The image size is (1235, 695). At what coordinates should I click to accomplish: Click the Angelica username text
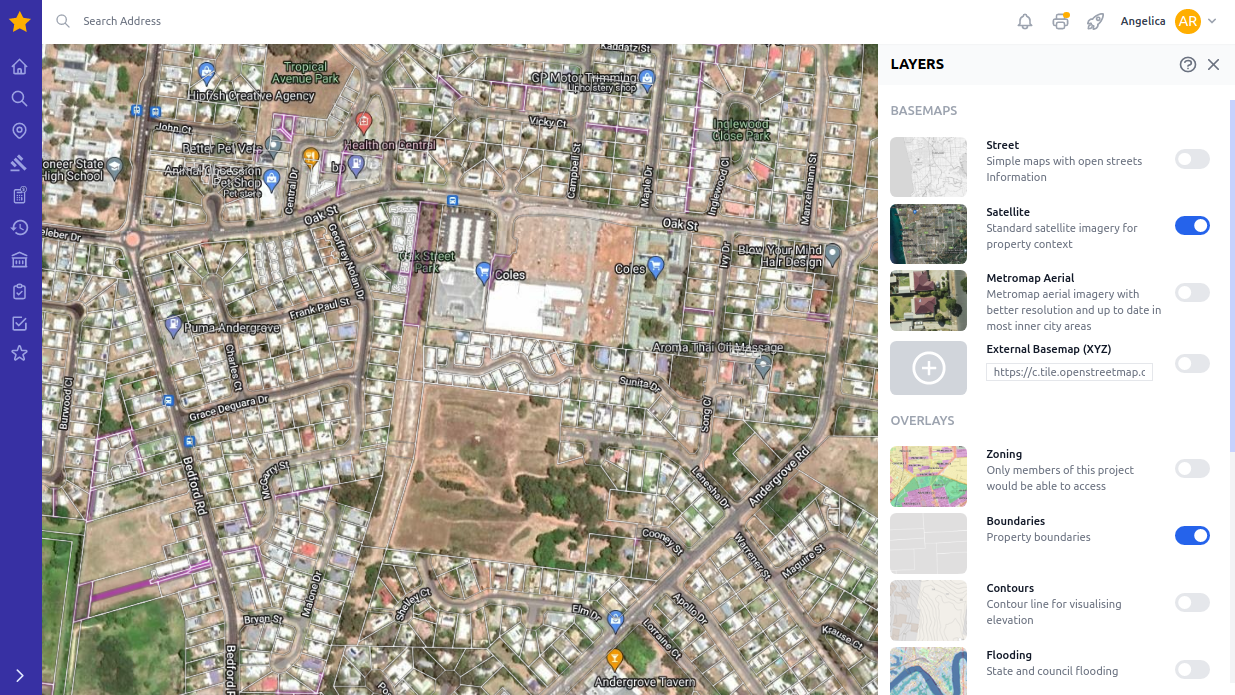1143,21
